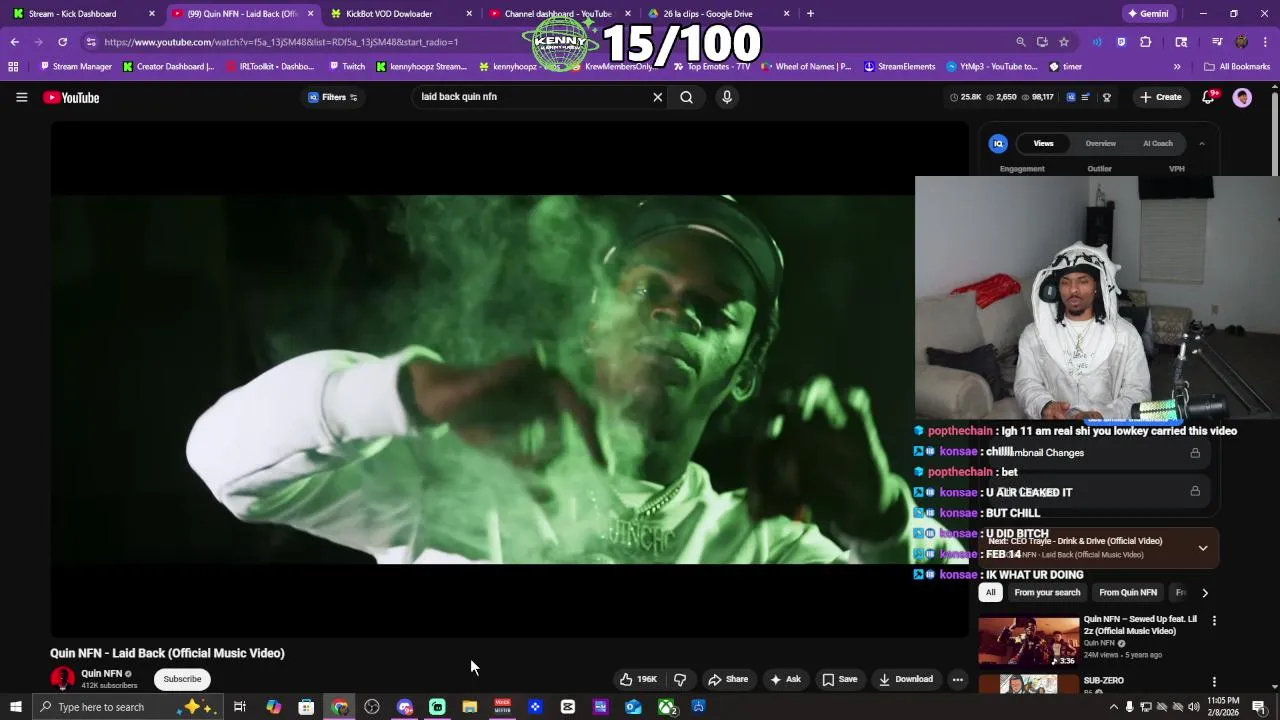Open options menu for the SUB-ZERO video
The image size is (1280, 720).
[1214, 682]
